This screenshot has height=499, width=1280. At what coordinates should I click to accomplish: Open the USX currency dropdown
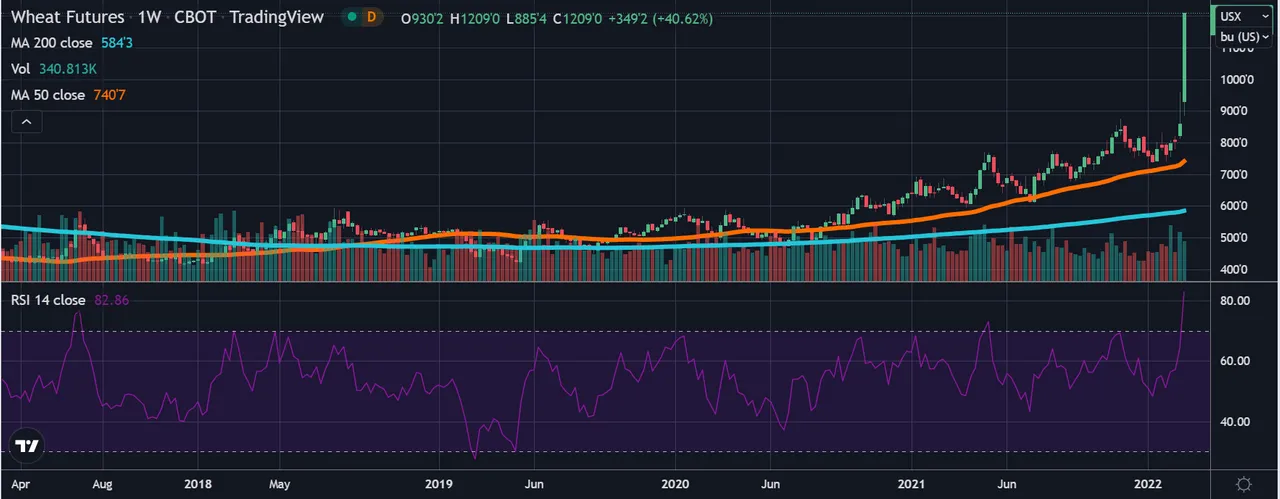(1244, 16)
